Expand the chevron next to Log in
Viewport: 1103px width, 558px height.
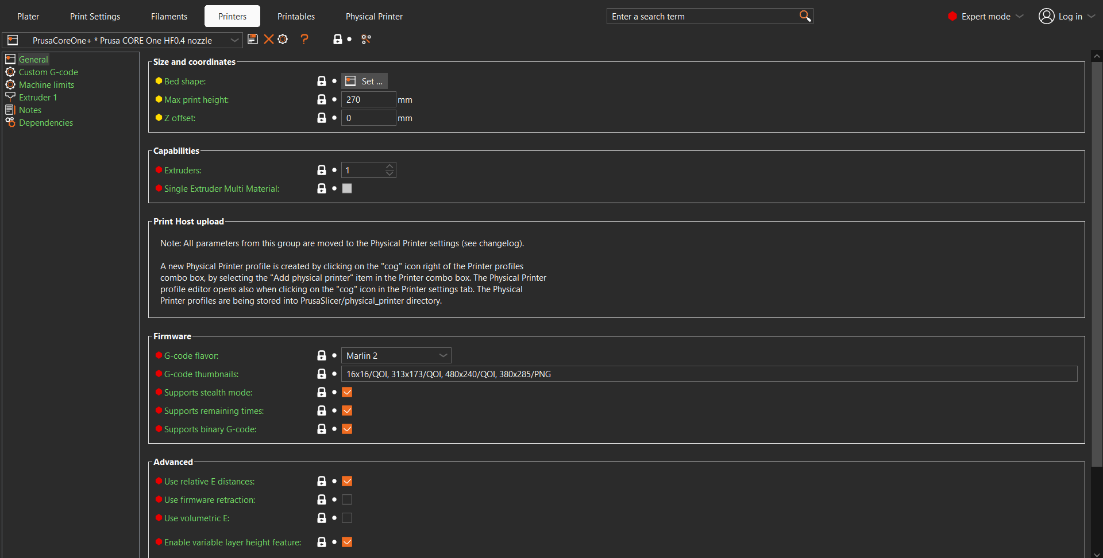click(1090, 16)
